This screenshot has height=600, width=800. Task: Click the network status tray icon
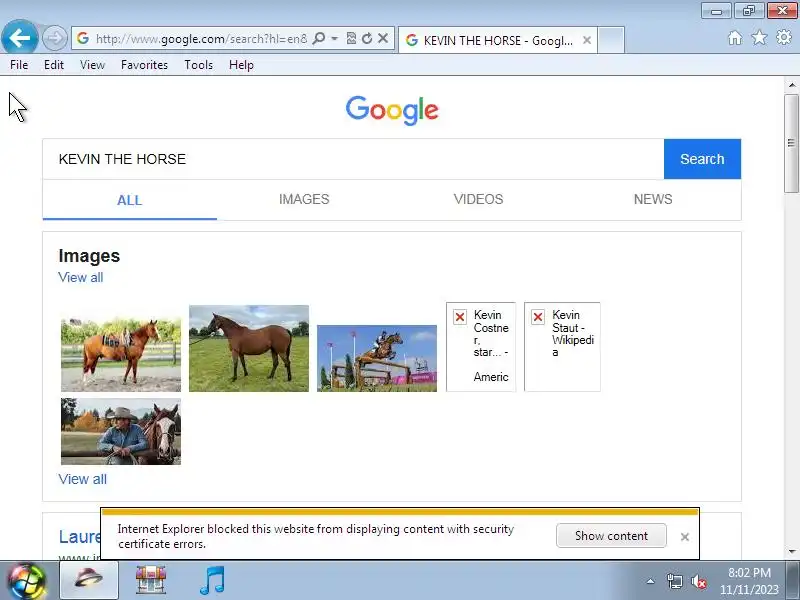coord(674,581)
